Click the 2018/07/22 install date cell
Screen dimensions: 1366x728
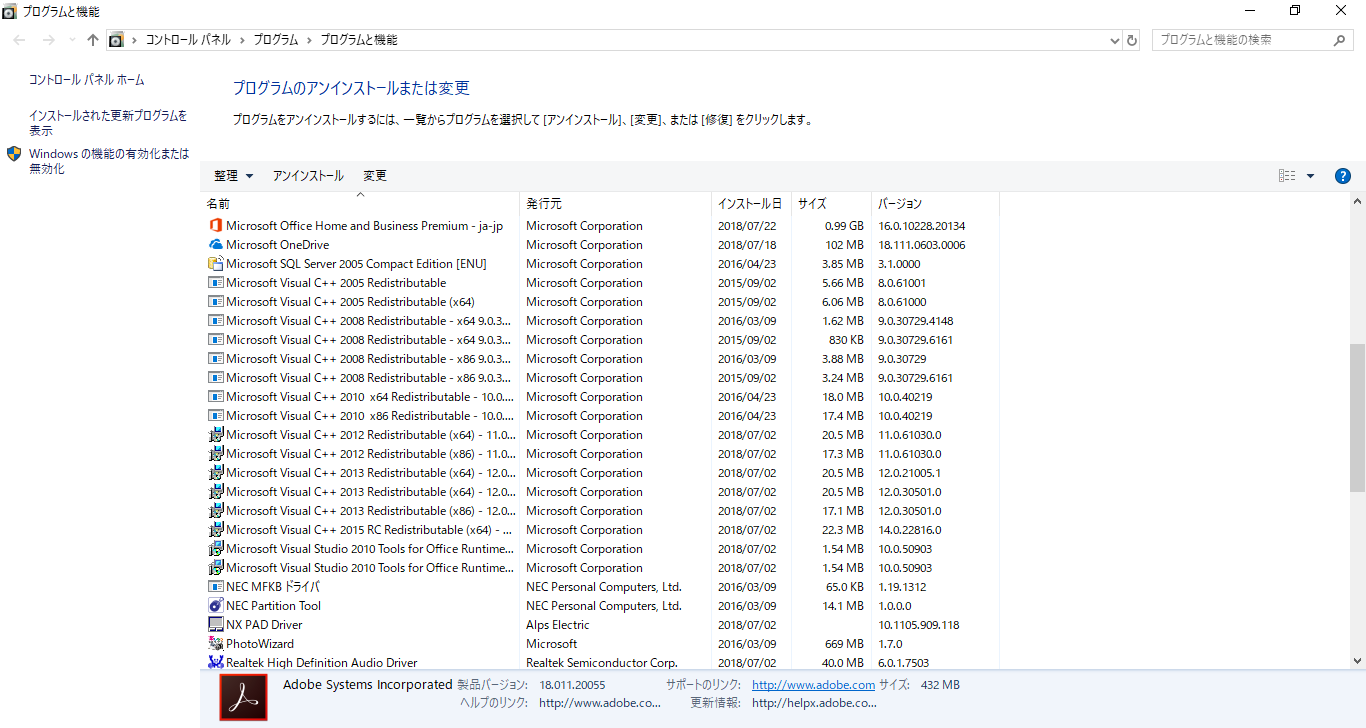[x=747, y=226]
